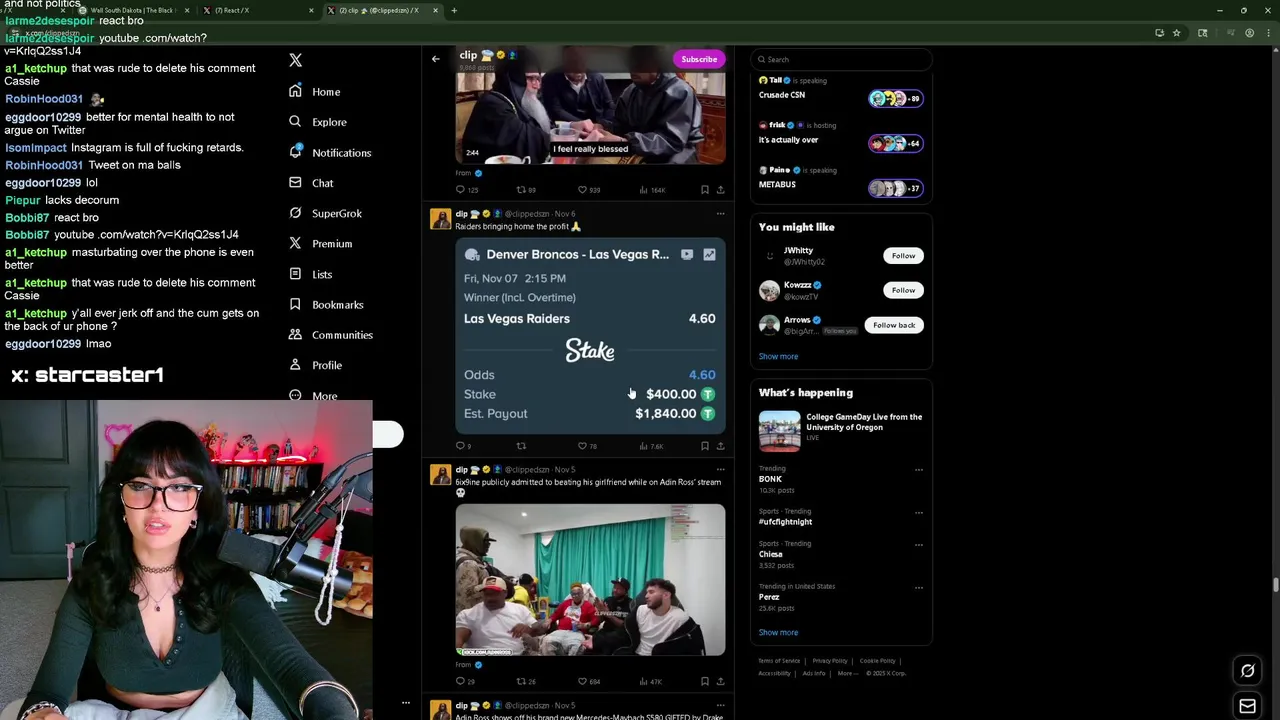Share the Raiders Stake bet post

[x=720, y=446]
